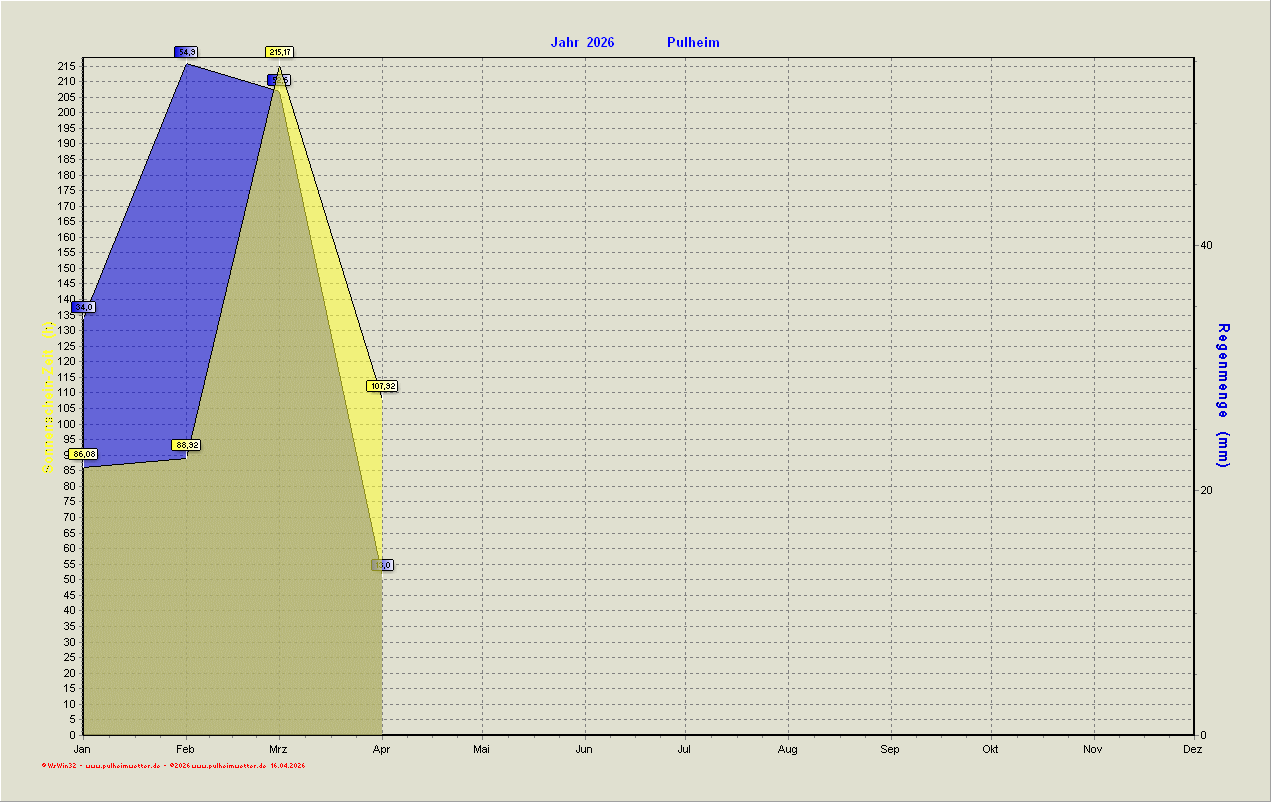
Task: Click the yellow Sonnenschein-Zeit axis label
Action: click(x=47, y=397)
